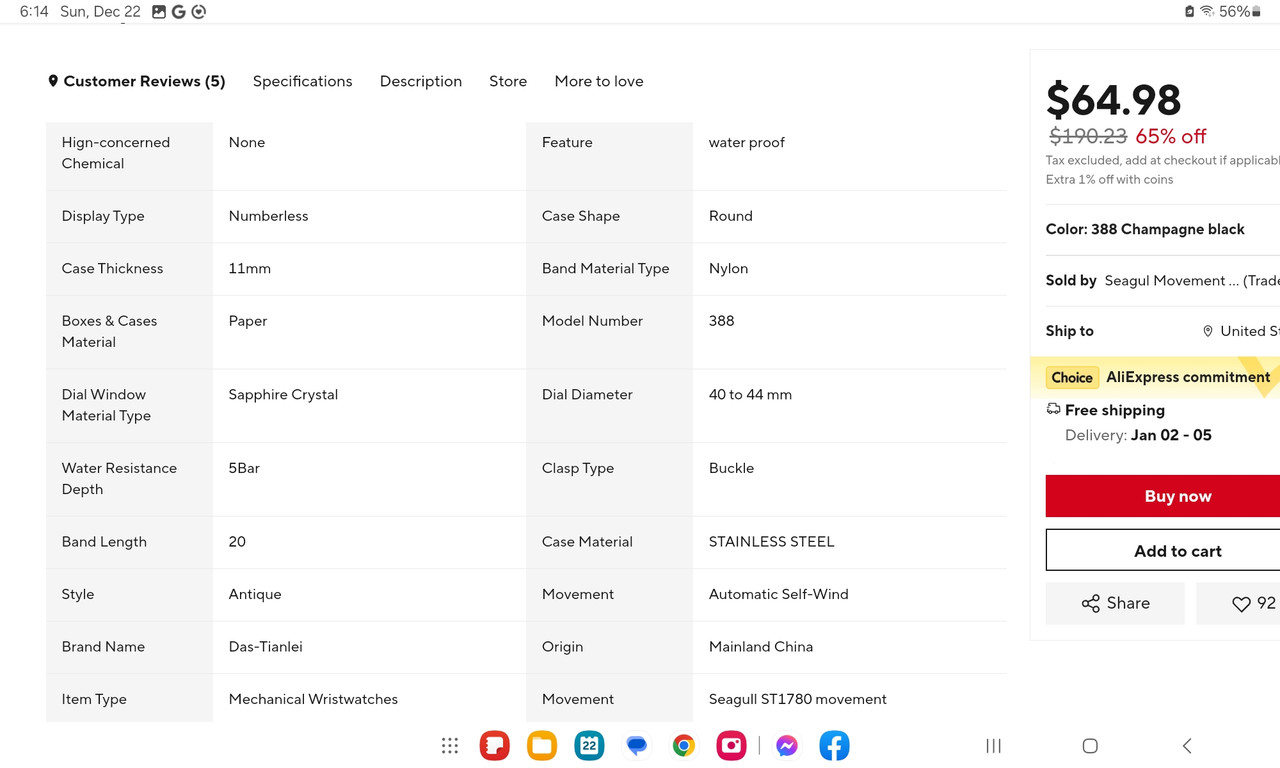Click the Antique style value
Screen dimensions: 1280x768
pos(255,594)
